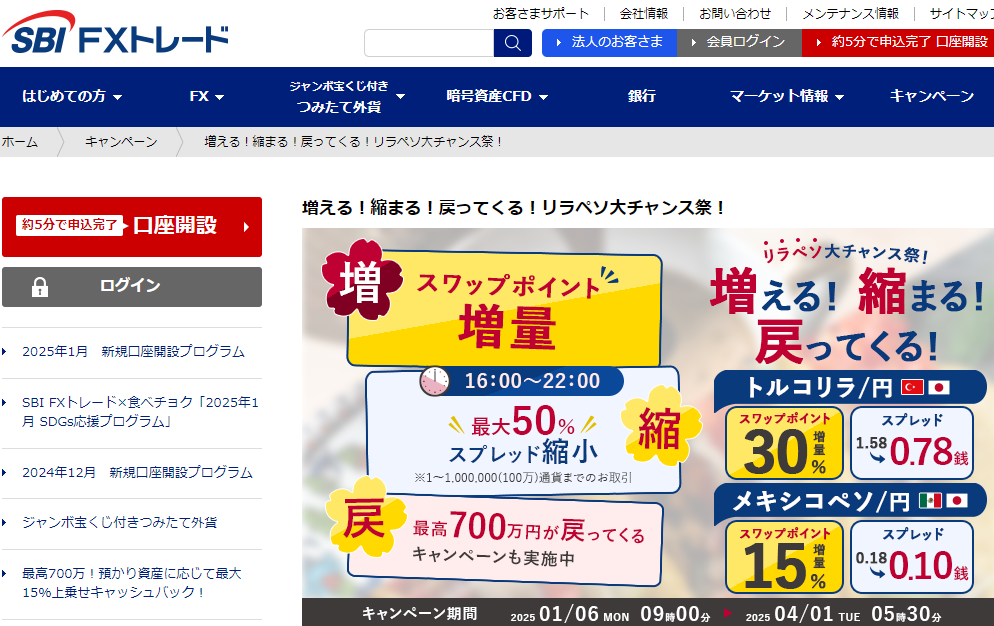
Task: Click the yellow 戻 flower badge
Action: [x=365, y=519]
